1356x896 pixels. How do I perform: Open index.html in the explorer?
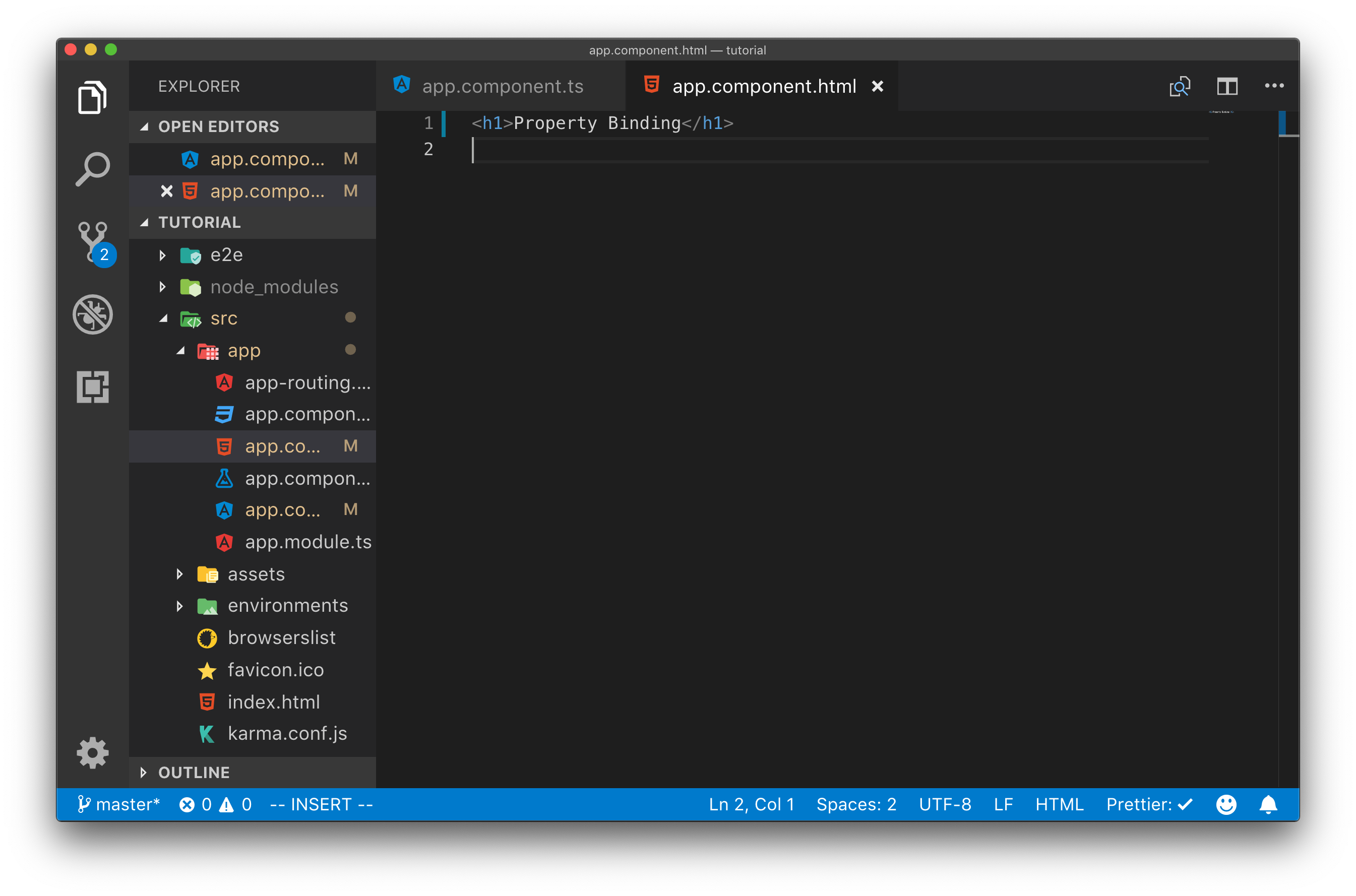(253, 701)
